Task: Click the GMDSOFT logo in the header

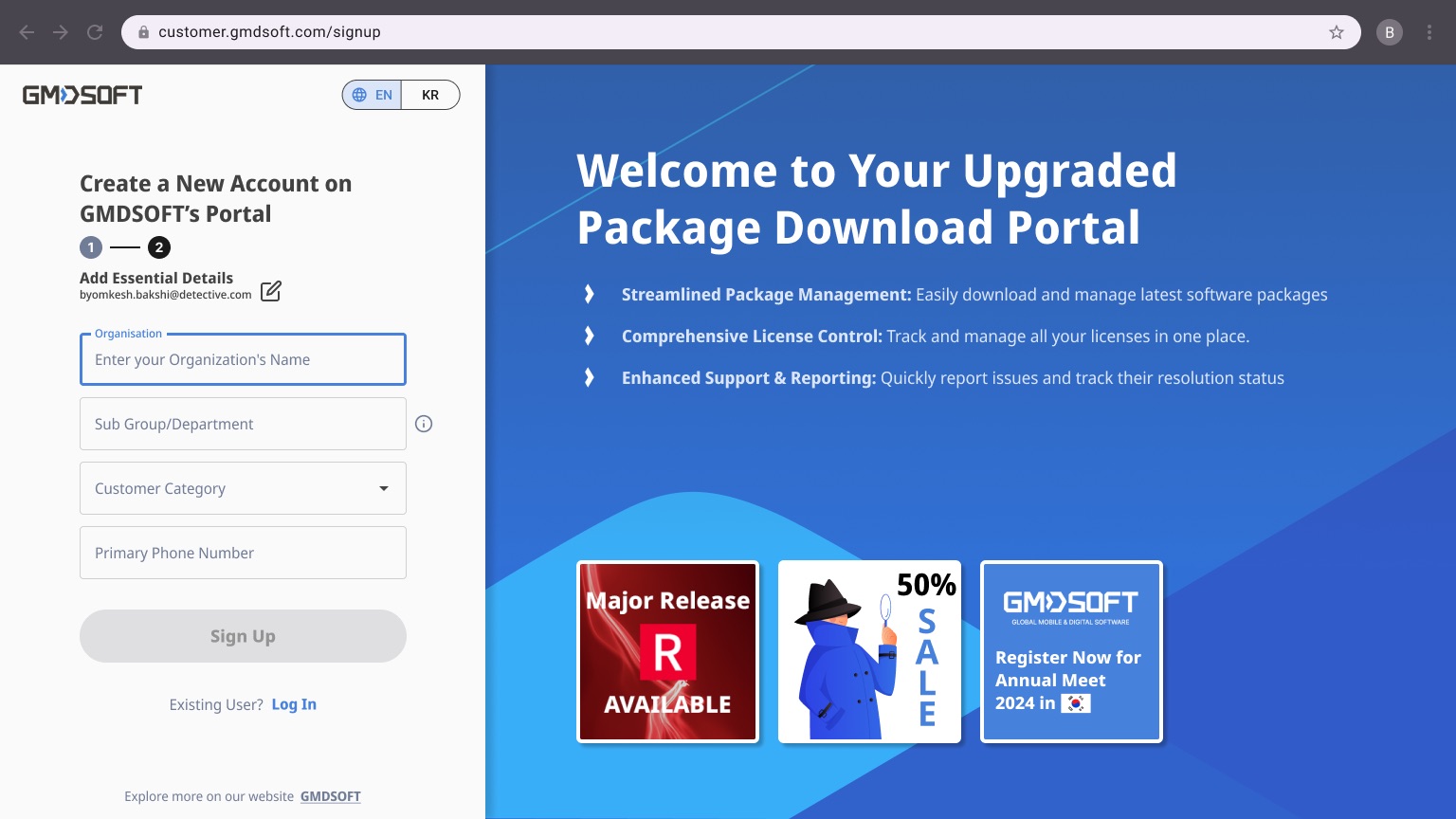Action: point(82,95)
